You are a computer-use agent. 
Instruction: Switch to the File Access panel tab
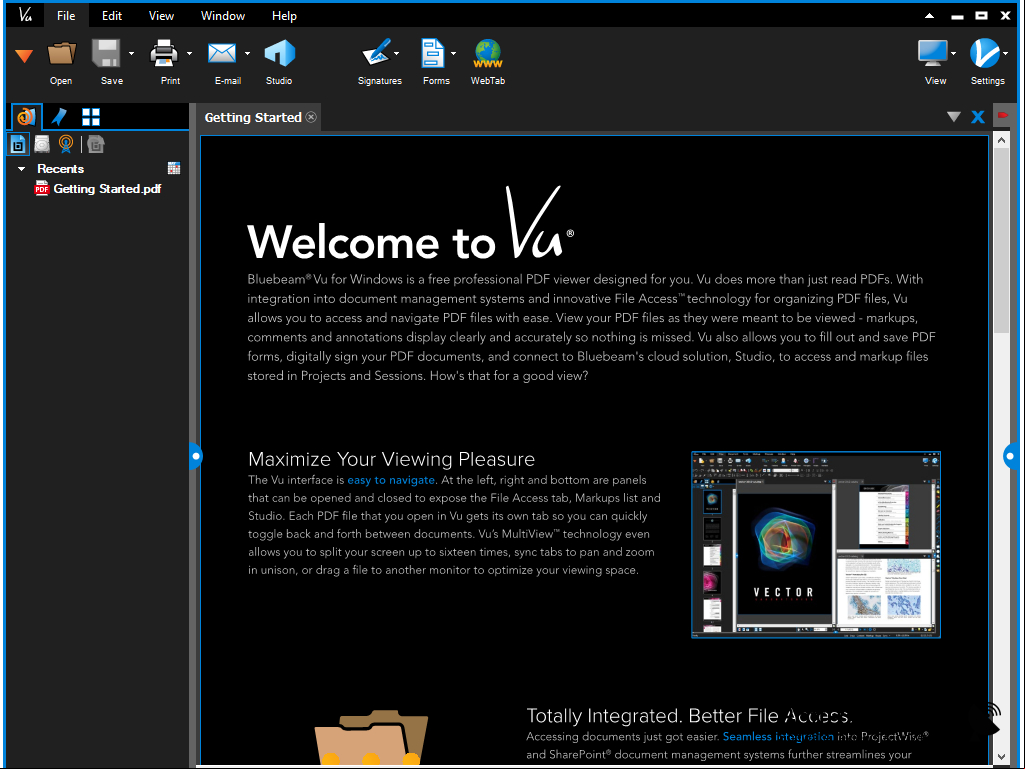point(27,117)
